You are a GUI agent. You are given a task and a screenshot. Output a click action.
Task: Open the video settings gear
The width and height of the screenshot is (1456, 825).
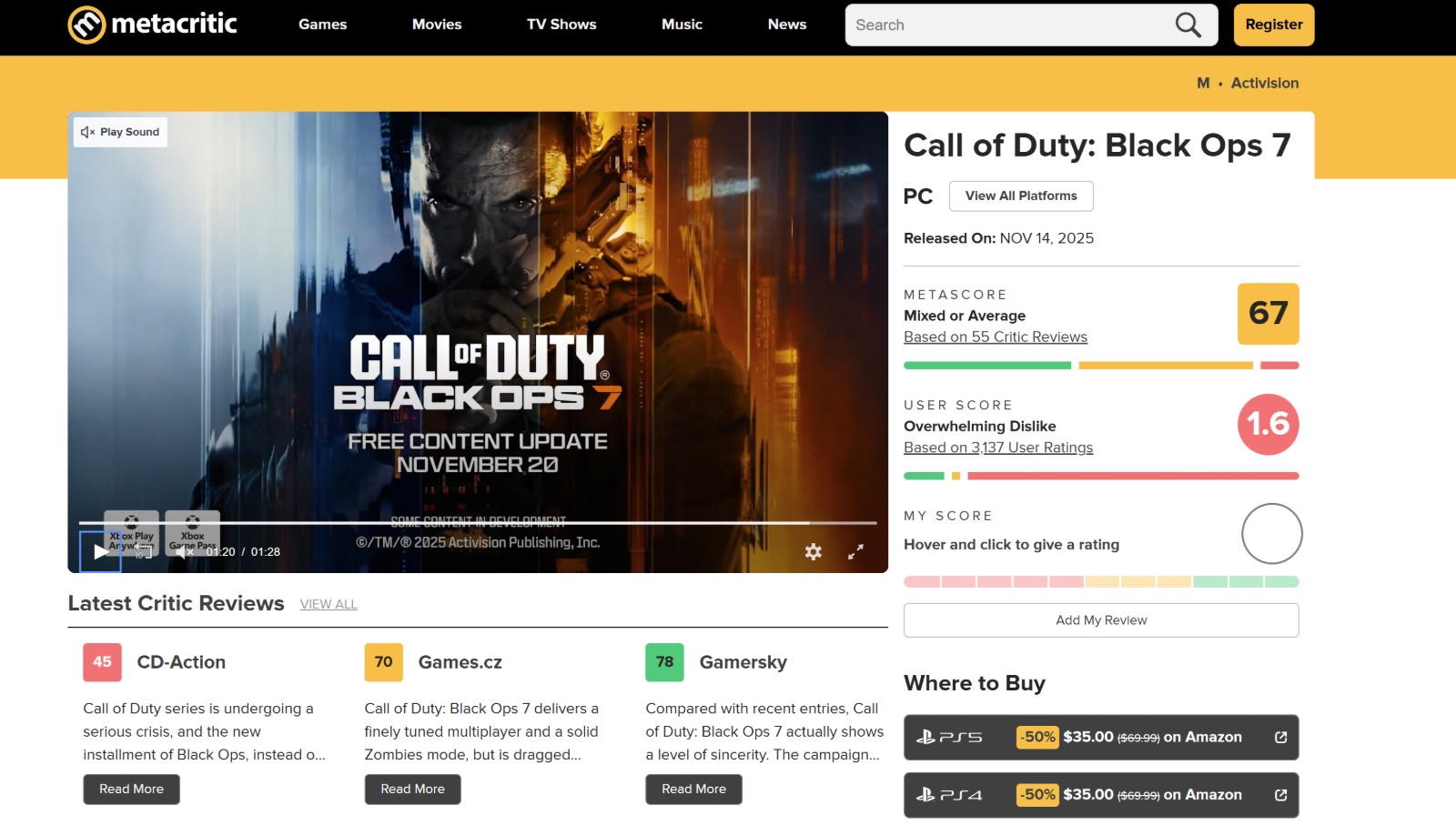click(x=813, y=551)
